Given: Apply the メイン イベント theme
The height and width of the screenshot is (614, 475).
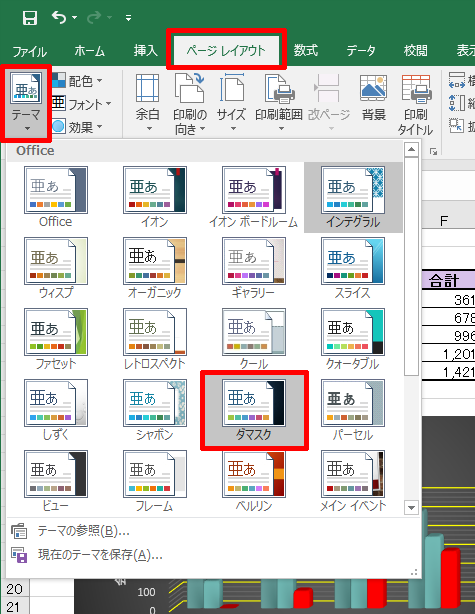Looking at the screenshot, I should tap(353, 481).
